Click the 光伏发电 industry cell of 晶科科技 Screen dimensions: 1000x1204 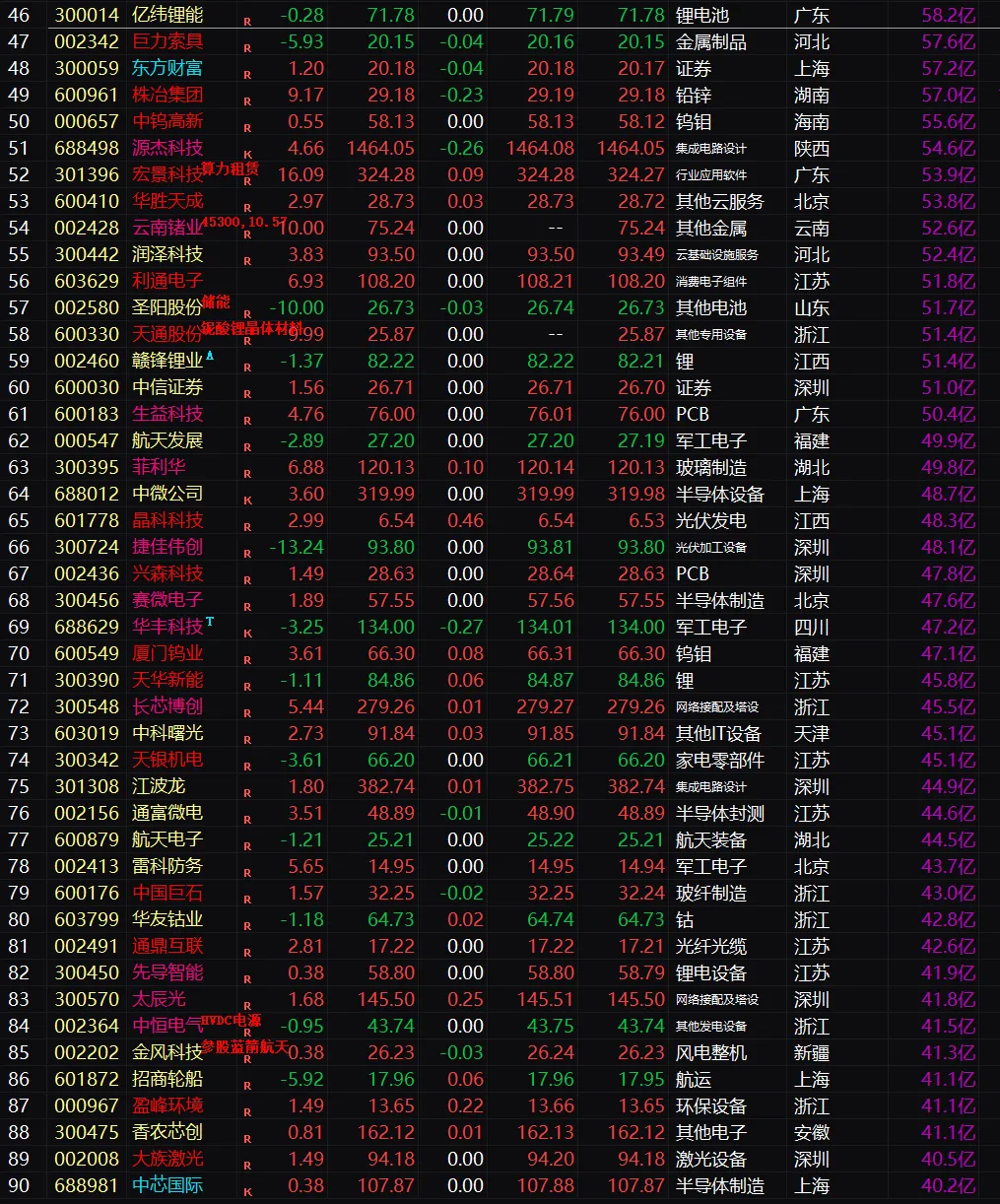[x=711, y=520]
